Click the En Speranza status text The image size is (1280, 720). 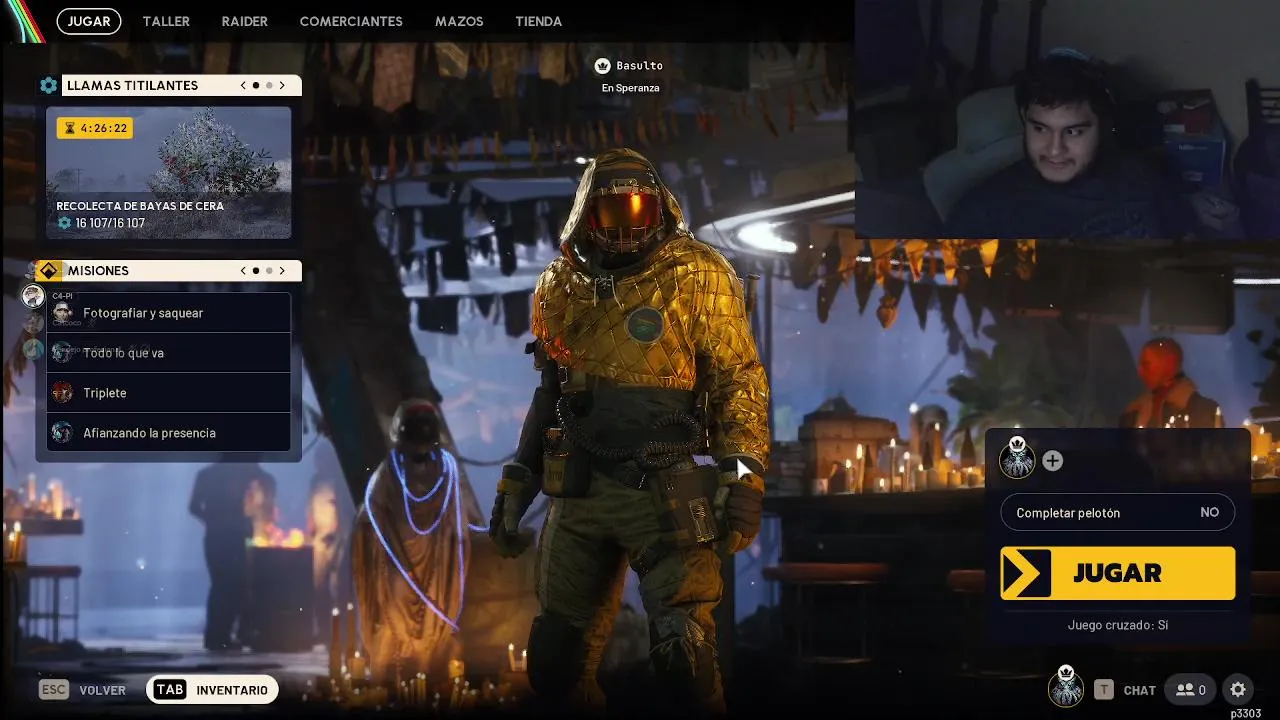(630, 88)
